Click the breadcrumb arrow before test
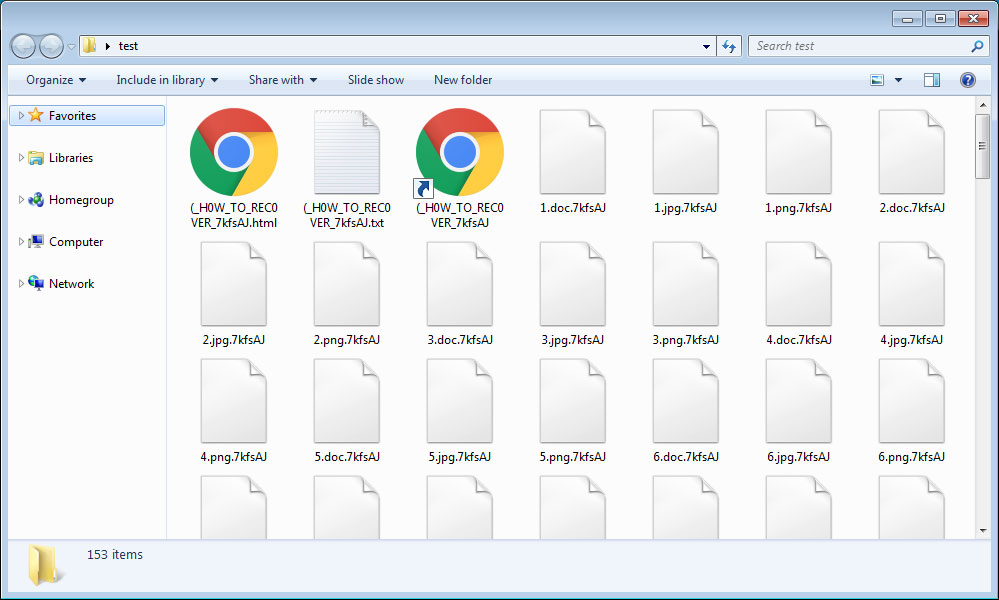This screenshot has width=999, height=600. [x=108, y=46]
